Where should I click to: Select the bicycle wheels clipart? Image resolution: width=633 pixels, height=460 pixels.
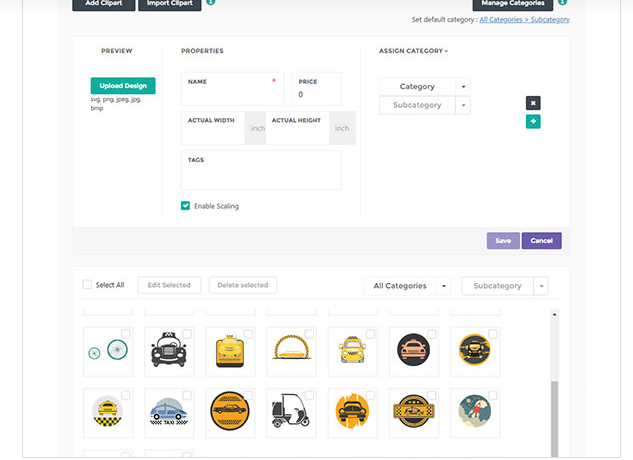[107, 352]
